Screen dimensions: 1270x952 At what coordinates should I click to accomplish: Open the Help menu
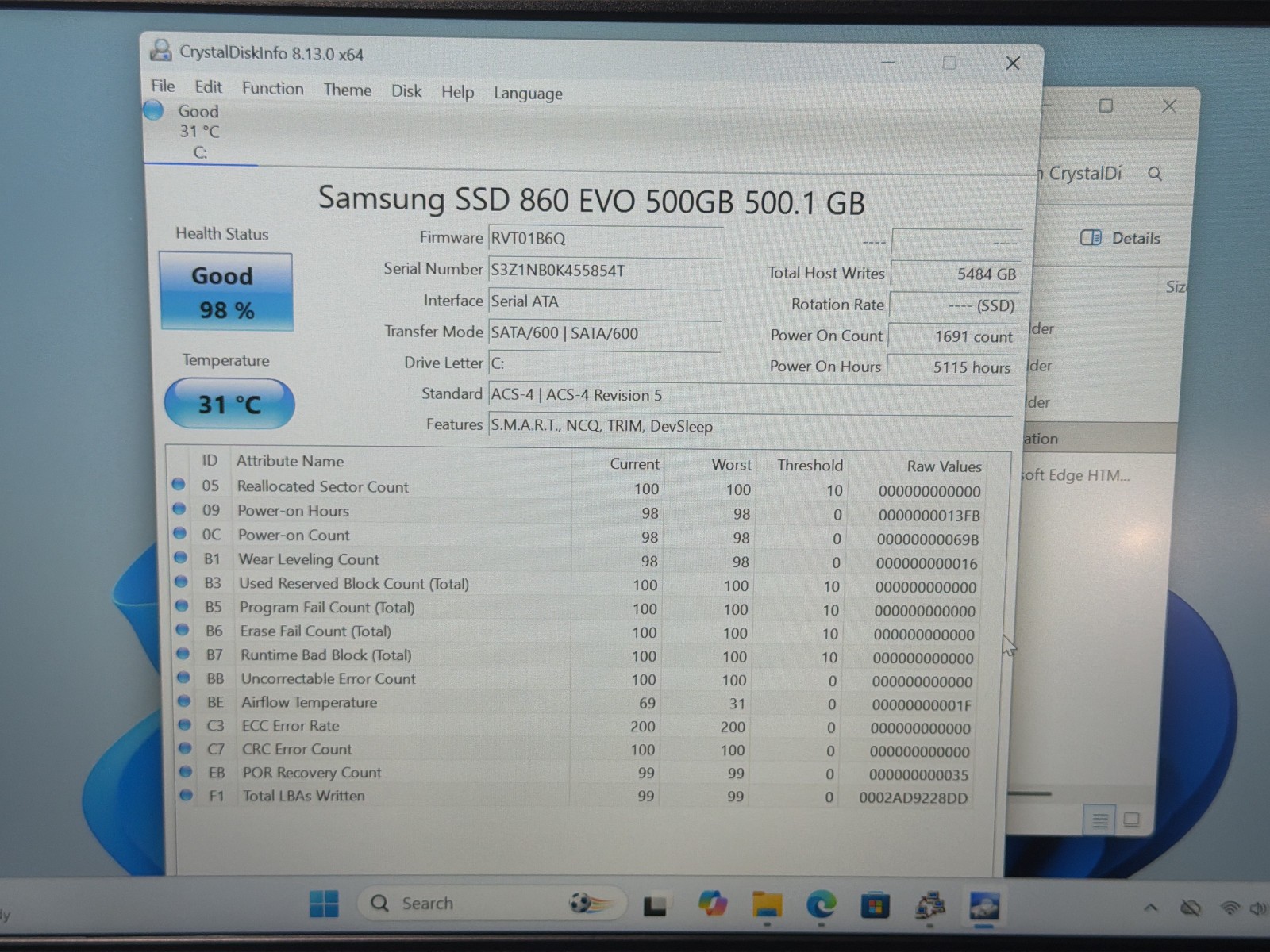click(457, 92)
